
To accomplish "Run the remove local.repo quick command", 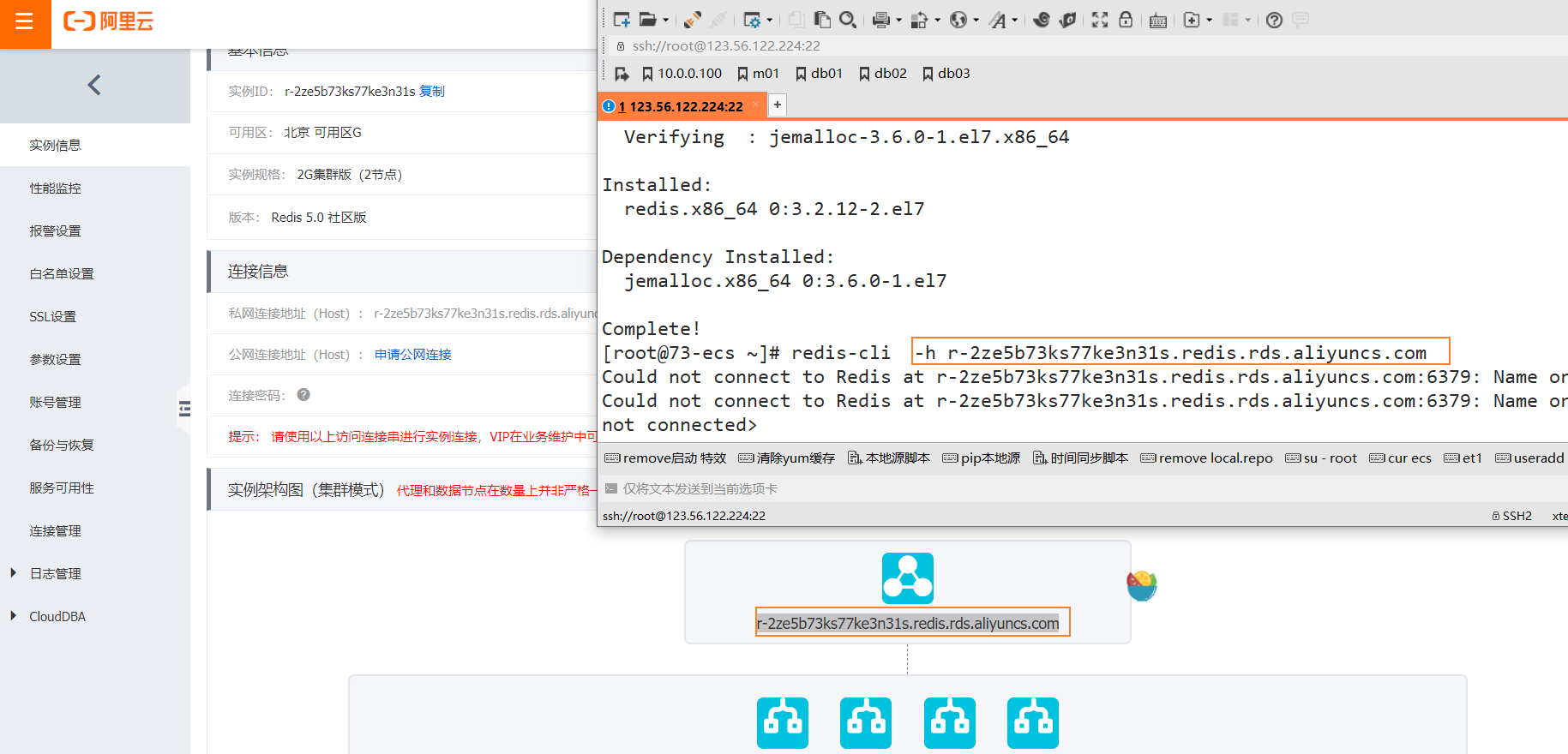I will (x=1207, y=458).
